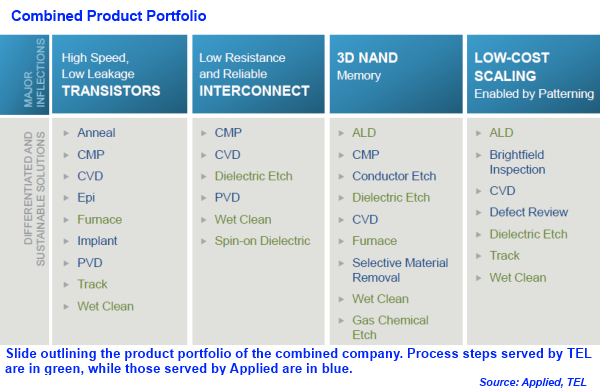600x390 pixels.
Task: Select the INTERCONNECT column header
Action: click(258, 74)
